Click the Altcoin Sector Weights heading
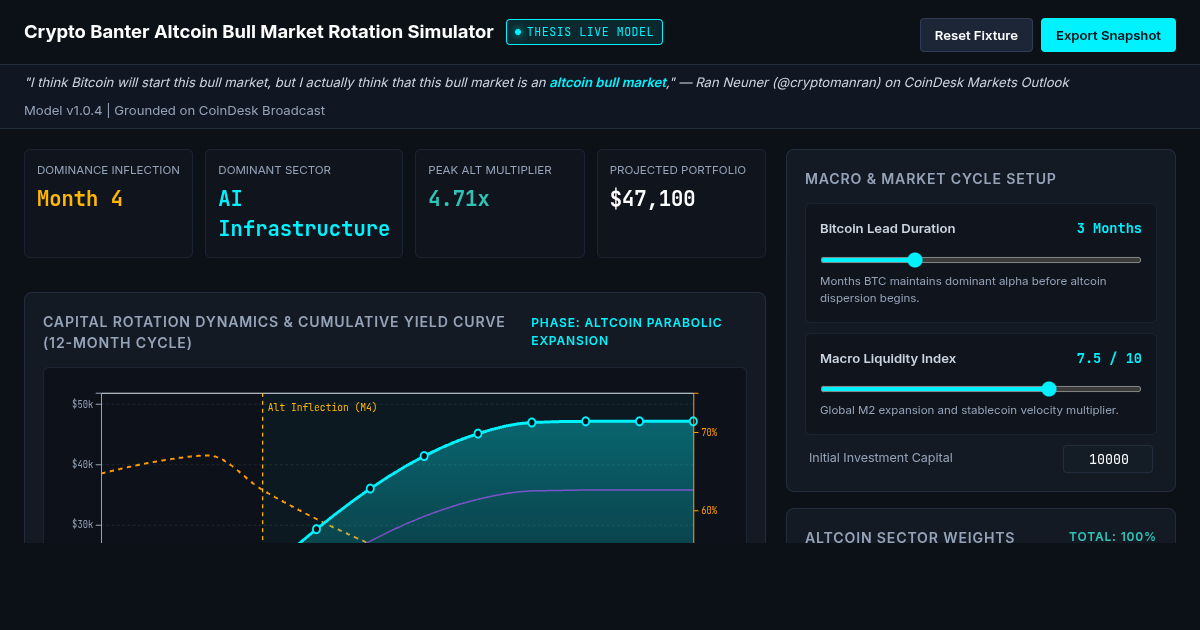 pos(910,537)
